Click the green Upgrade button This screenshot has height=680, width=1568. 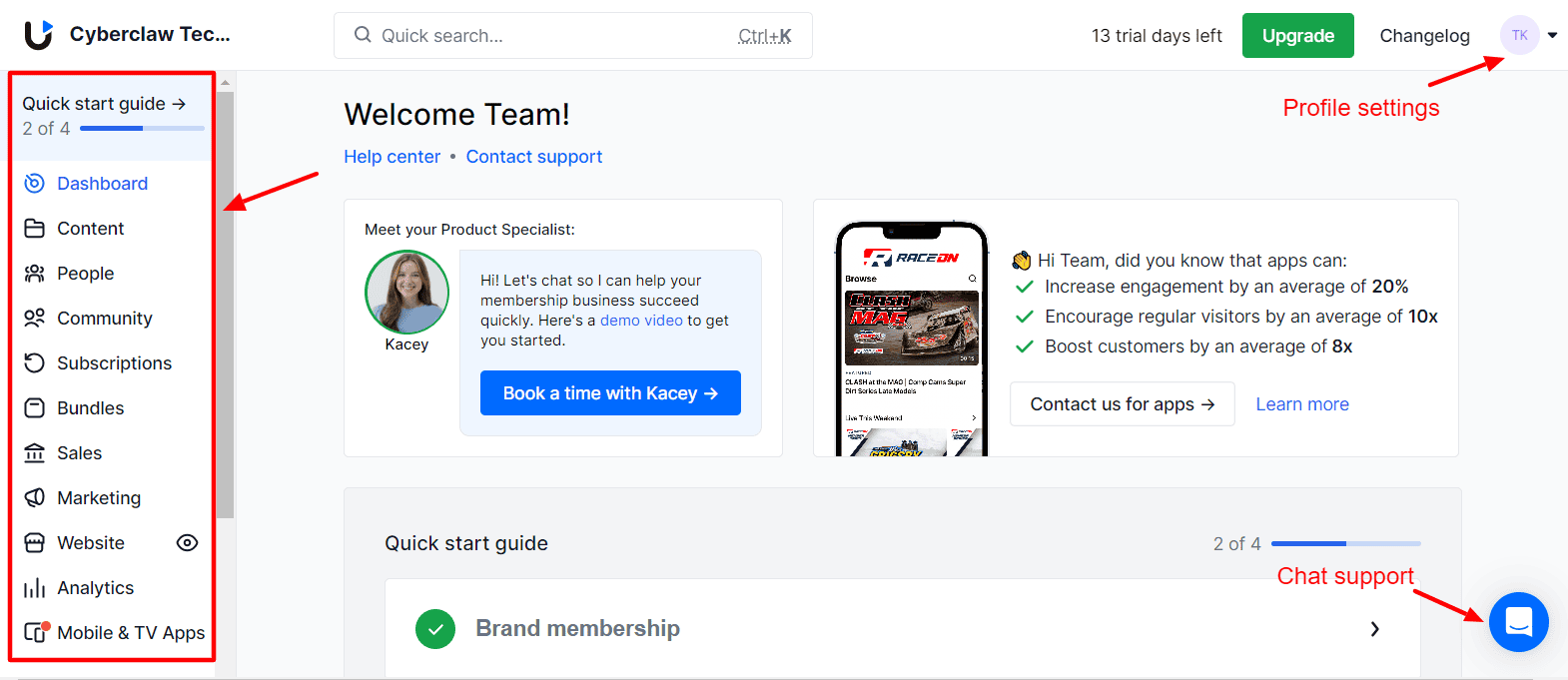pos(1297,36)
